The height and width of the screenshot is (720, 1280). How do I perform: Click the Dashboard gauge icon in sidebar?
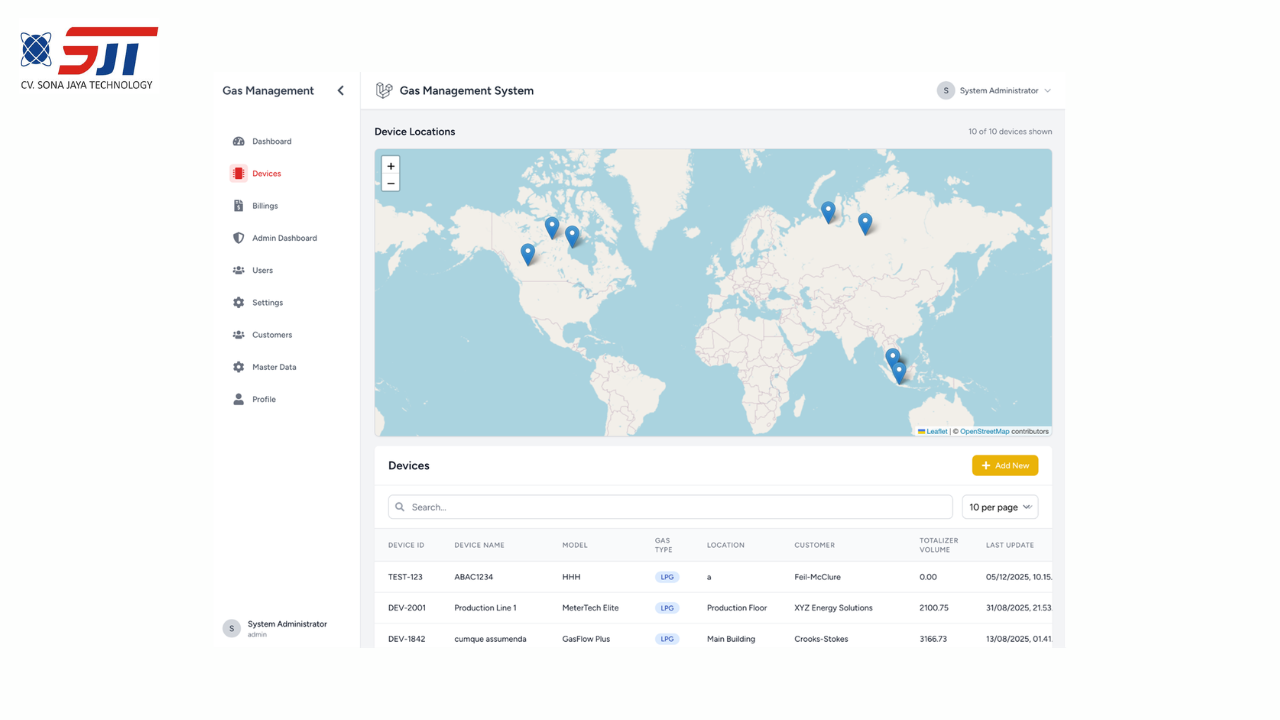pos(238,141)
